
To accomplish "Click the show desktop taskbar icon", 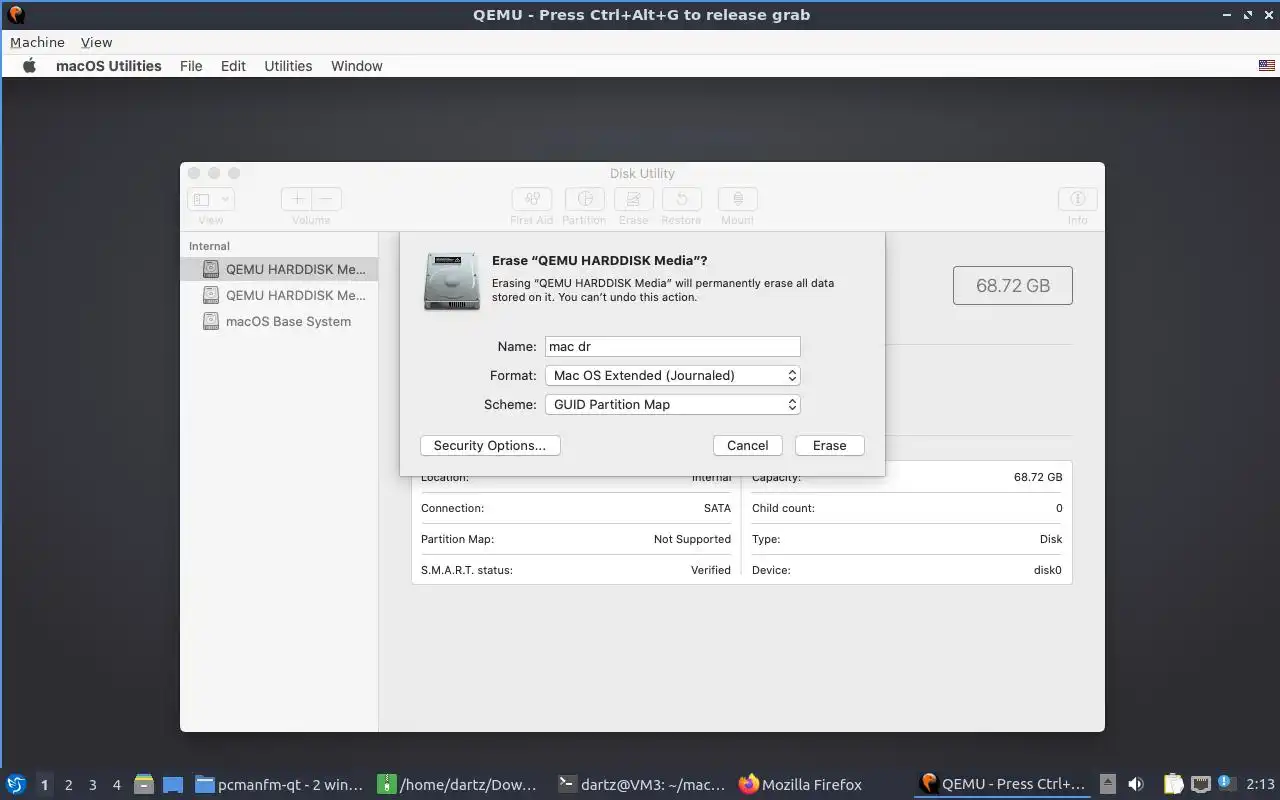I will (172, 784).
